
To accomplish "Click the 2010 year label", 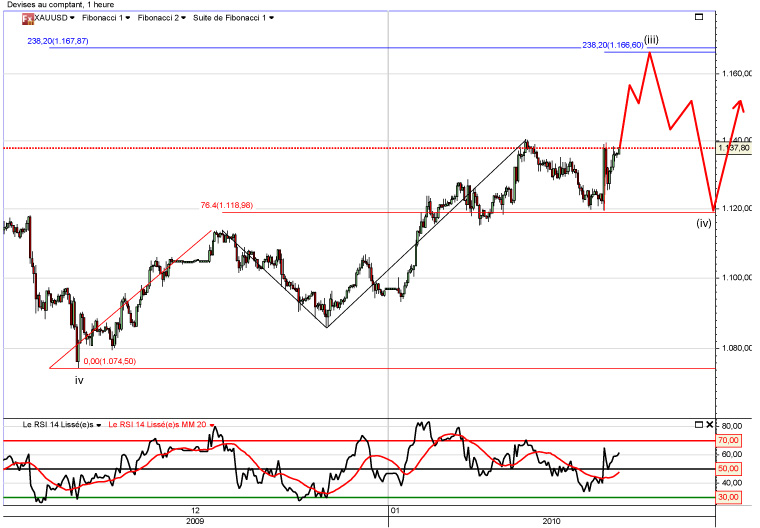I will [x=552, y=521].
